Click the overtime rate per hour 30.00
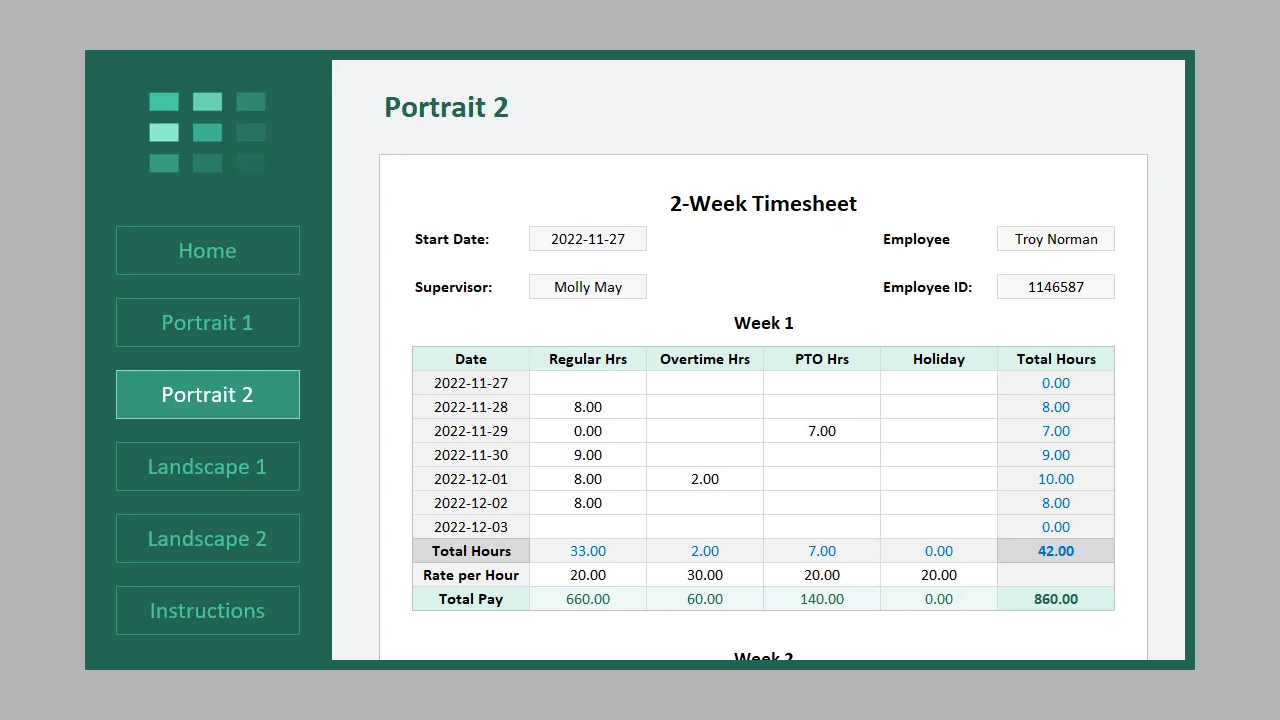The width and height of the screenshot is (1280, 720). tap(705, 575)
